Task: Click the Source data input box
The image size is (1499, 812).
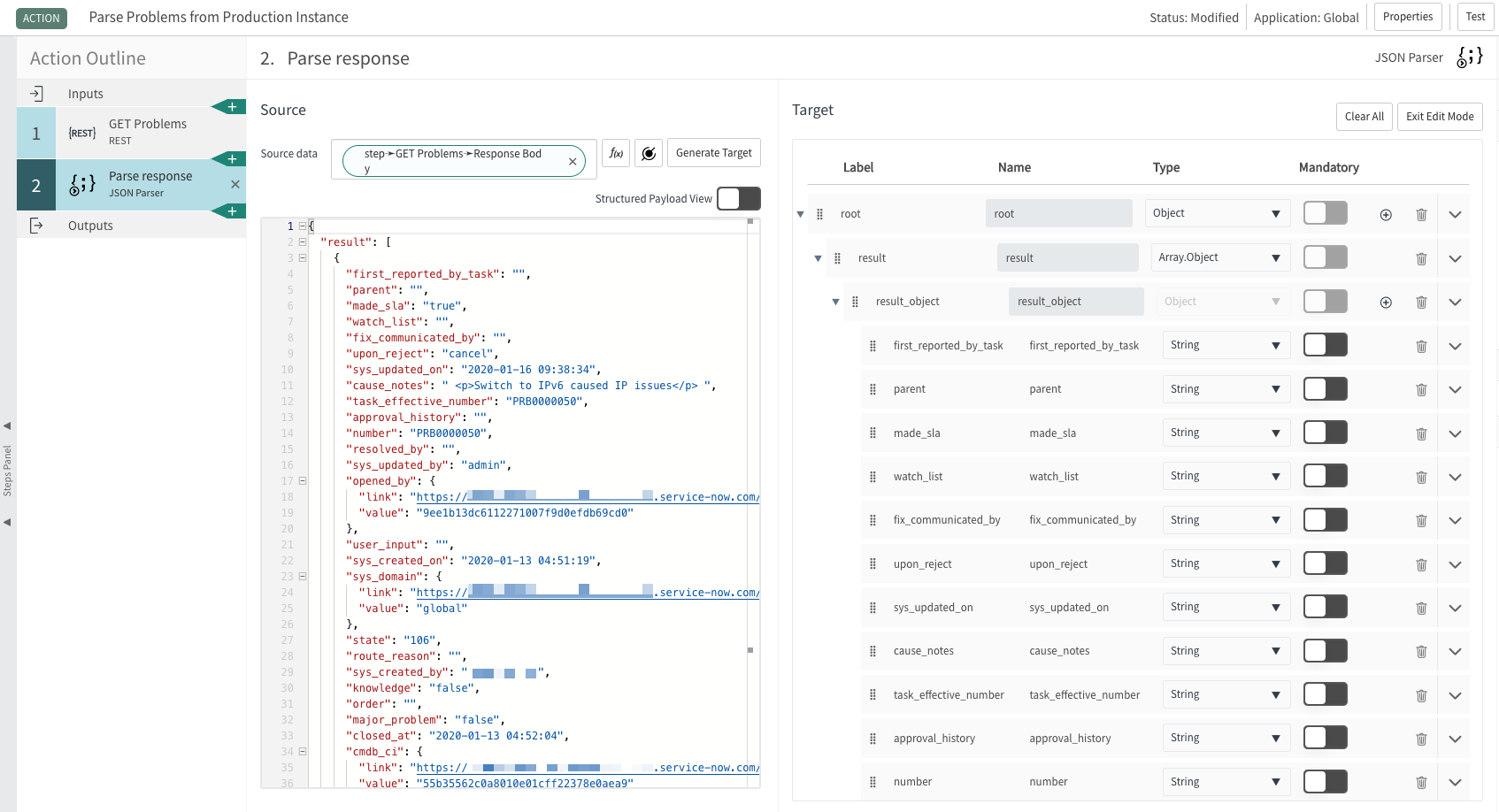Action: (464, 160)
